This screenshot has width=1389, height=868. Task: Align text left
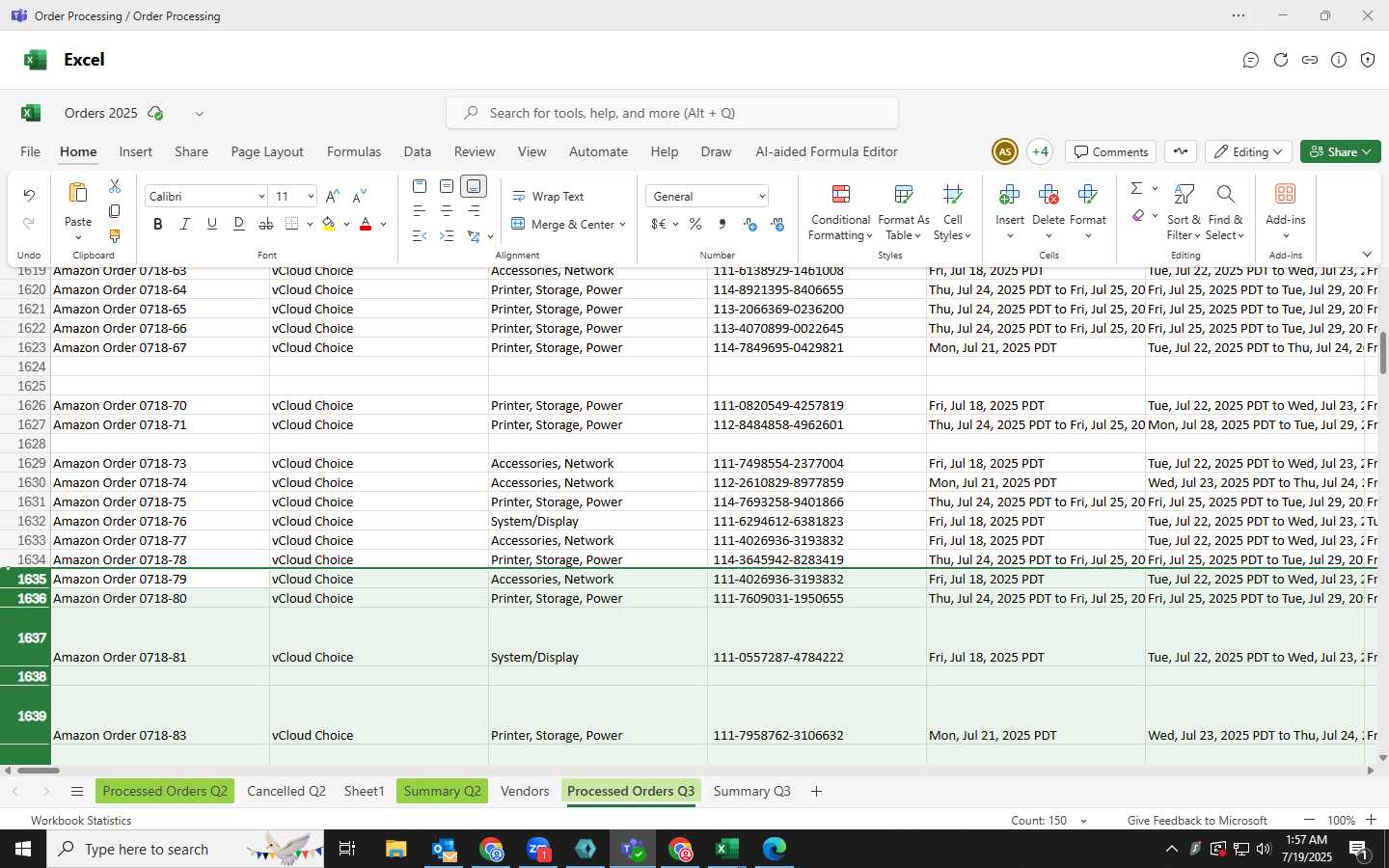[420, 211]
